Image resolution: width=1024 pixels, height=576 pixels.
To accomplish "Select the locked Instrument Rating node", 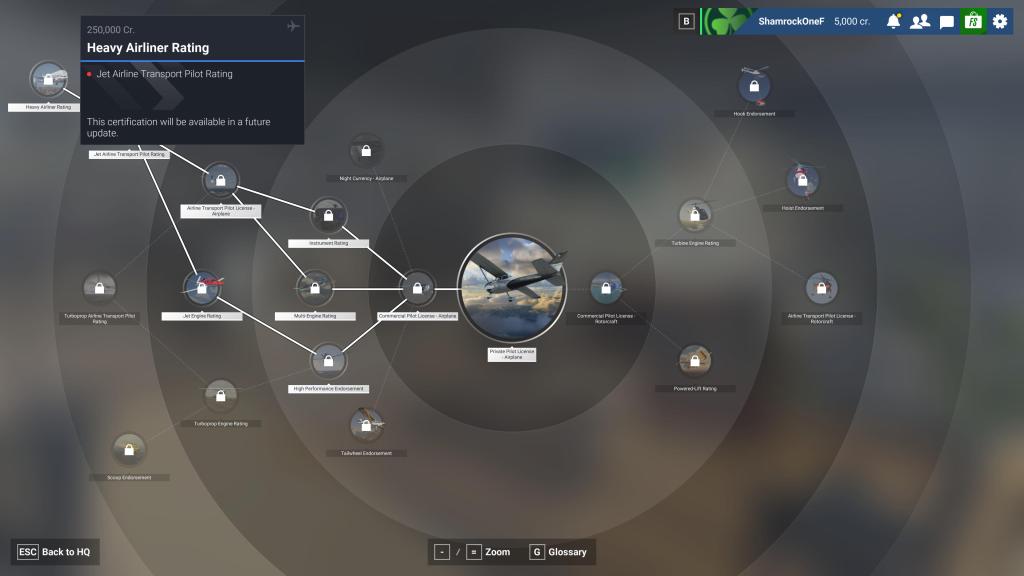I will tap(328, 215).
